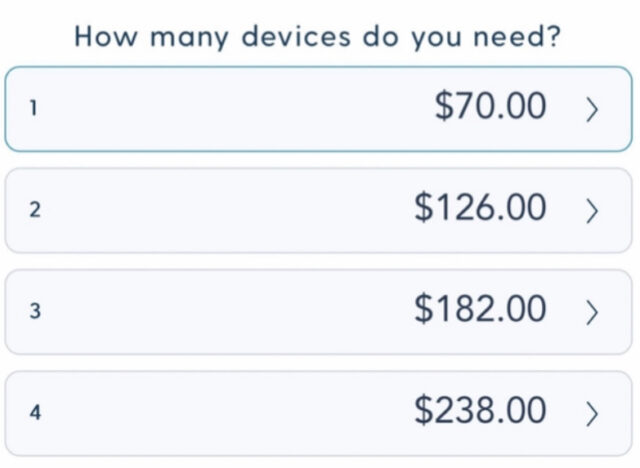This screenshot has width=640, height=468.
Task: Click the number 2 label
Action: pyautogui.click(x=35, y=210)
